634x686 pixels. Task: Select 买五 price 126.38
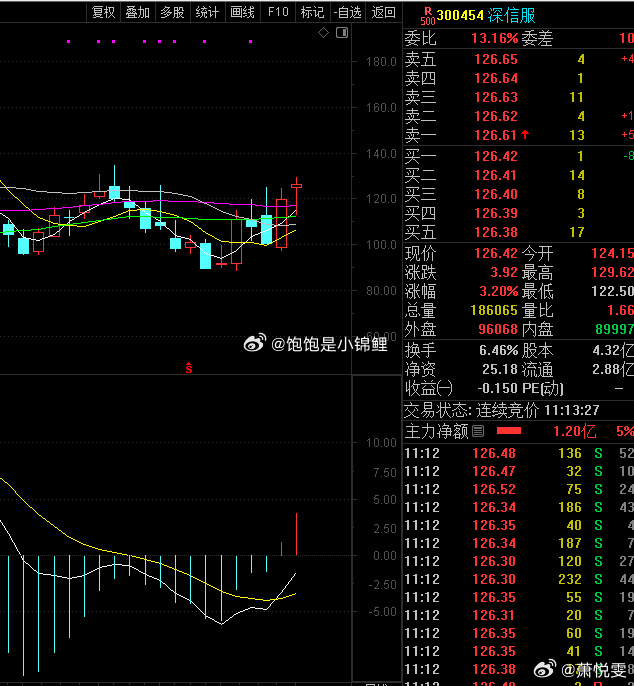click(x=496, y=232)
